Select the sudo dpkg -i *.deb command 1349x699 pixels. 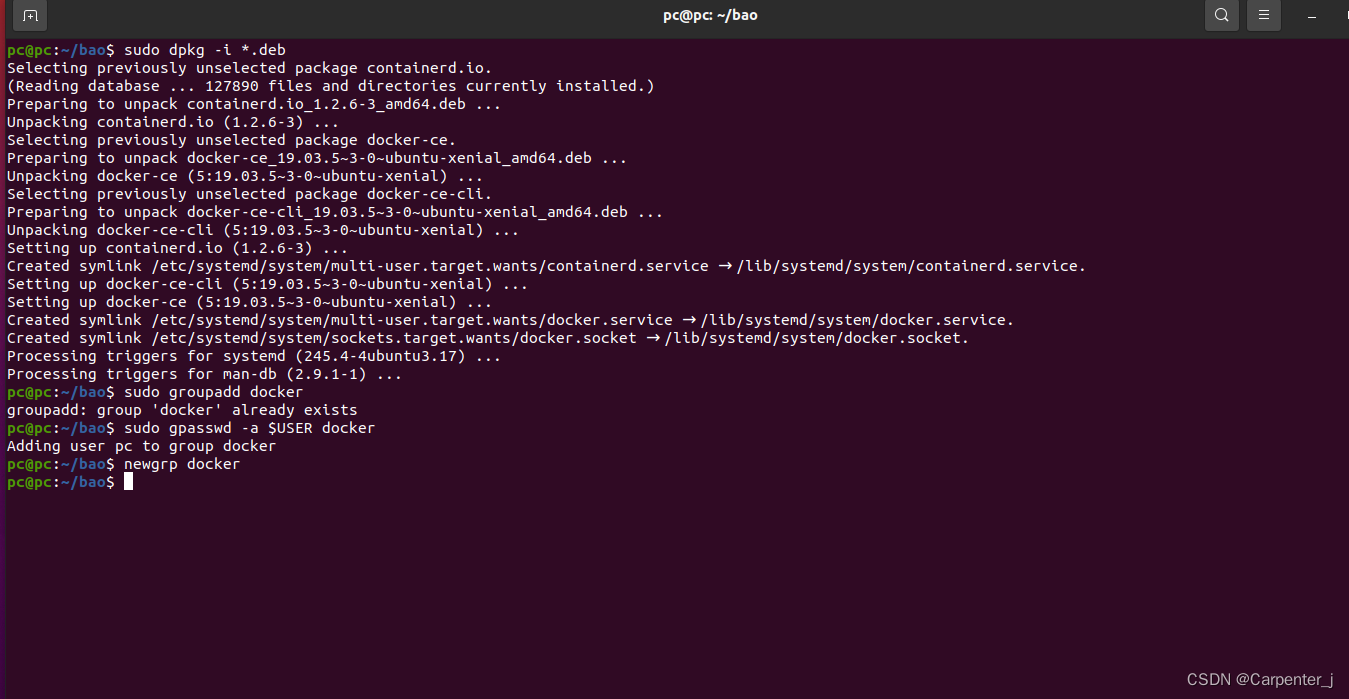pos(205,49)
